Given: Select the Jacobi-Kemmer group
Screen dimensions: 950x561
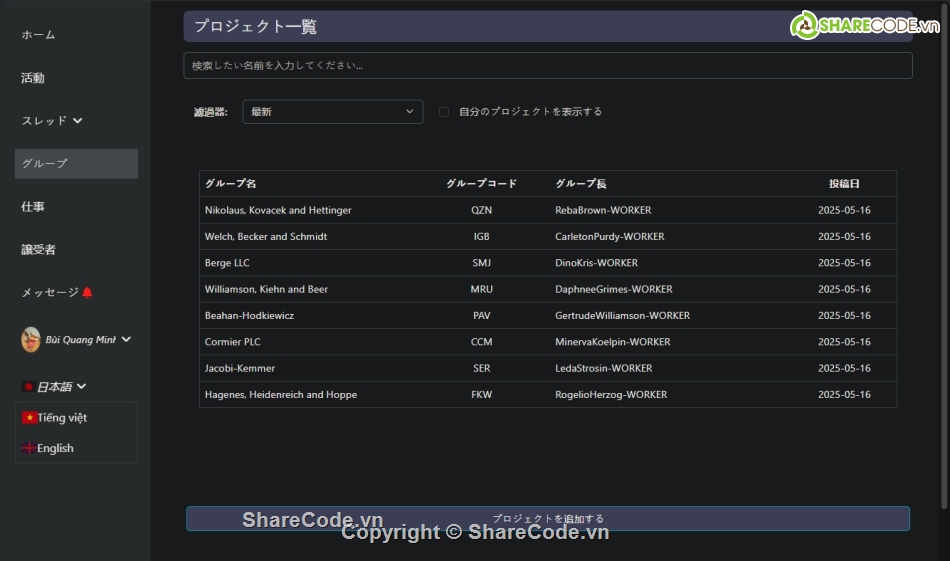Looking at the screenshot, I should [x=240, y=368].
